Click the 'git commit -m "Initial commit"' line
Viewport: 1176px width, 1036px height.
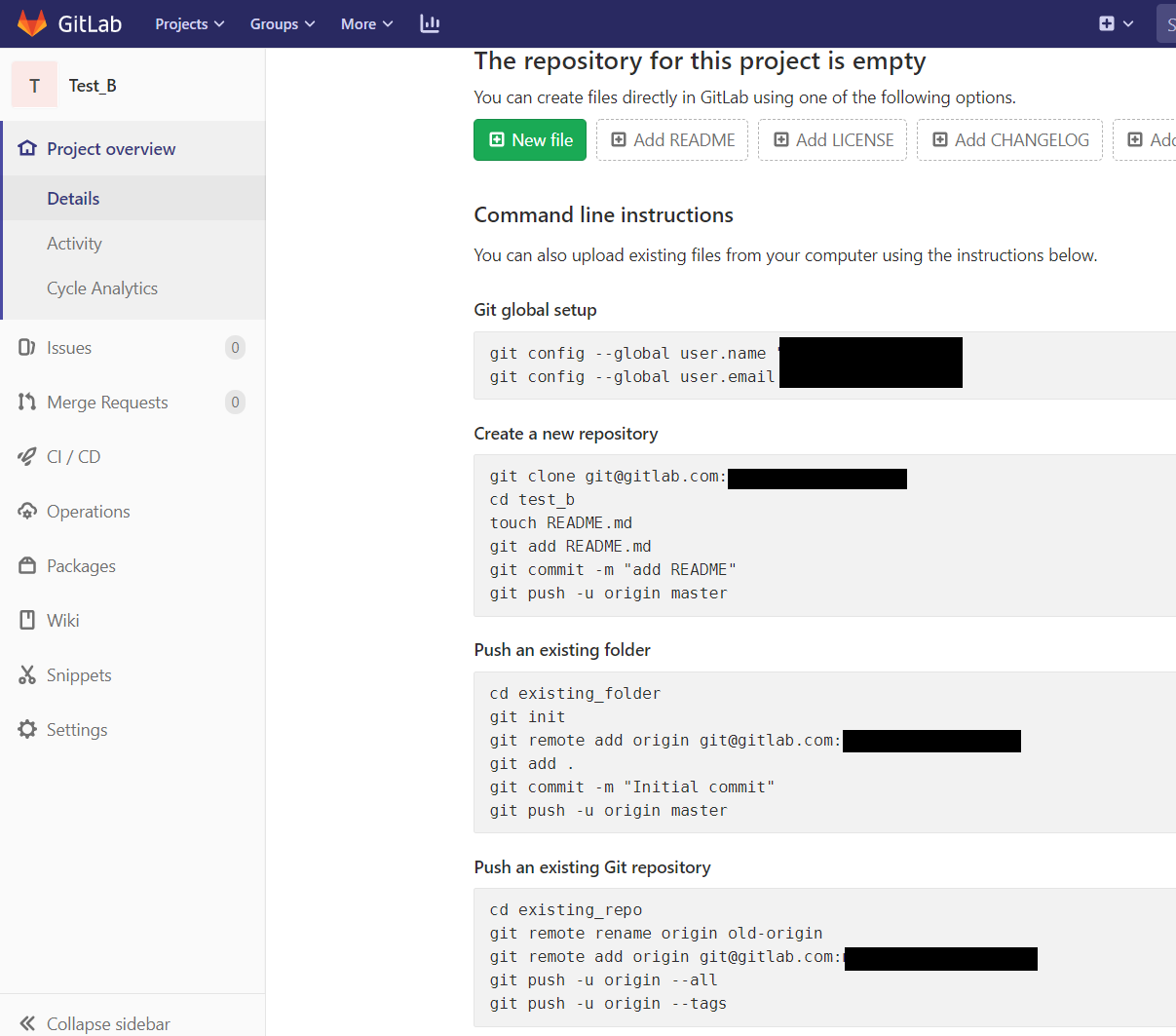pos(632,787)
